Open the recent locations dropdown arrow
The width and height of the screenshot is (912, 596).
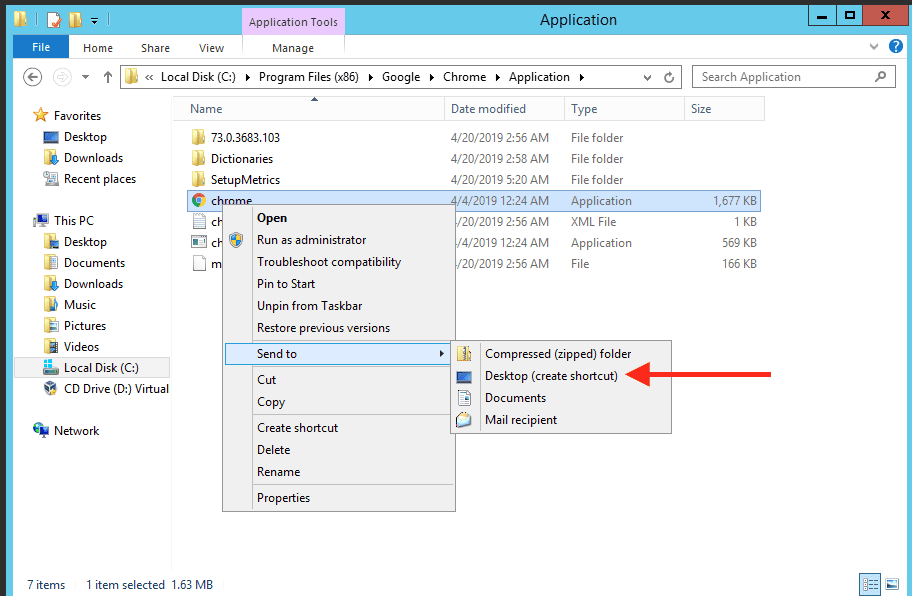pyautogui.click(x=85, y=77)
